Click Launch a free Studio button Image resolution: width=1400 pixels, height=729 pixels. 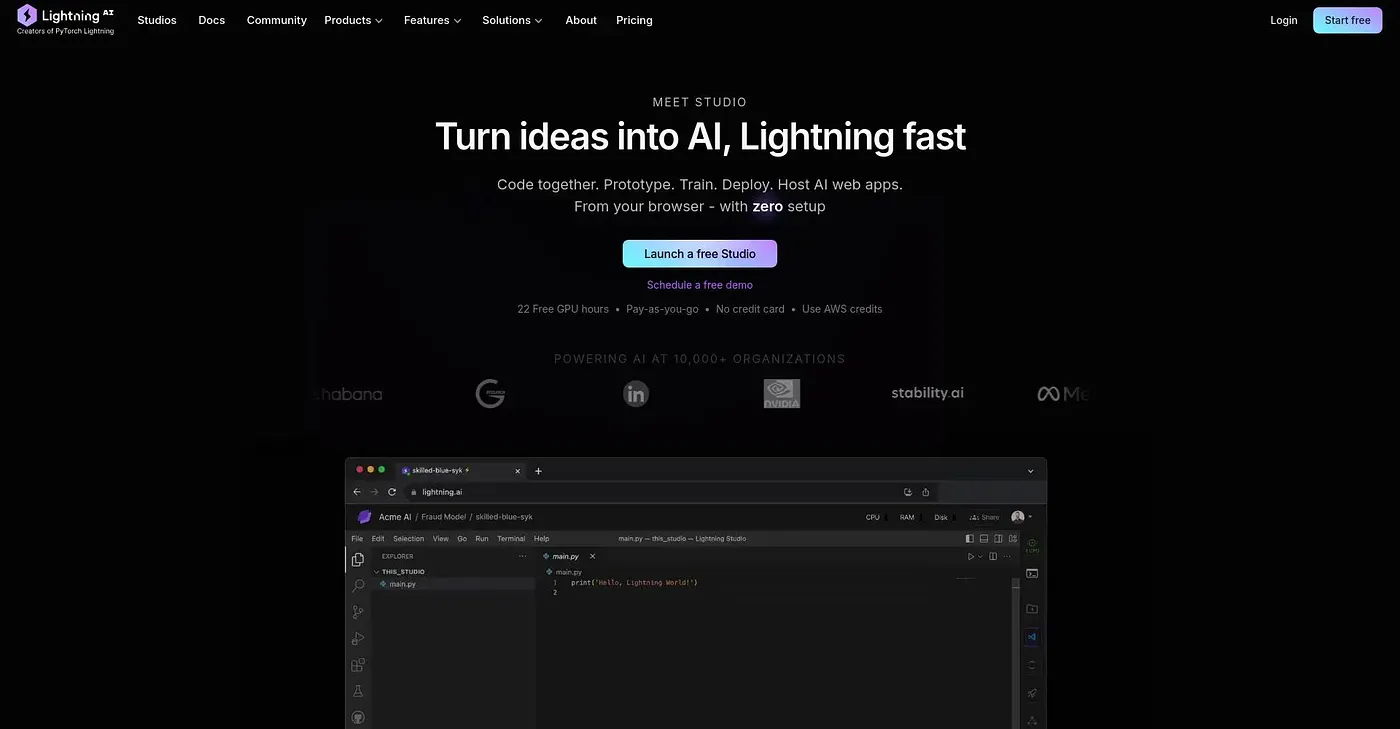(x=700, y=254)
